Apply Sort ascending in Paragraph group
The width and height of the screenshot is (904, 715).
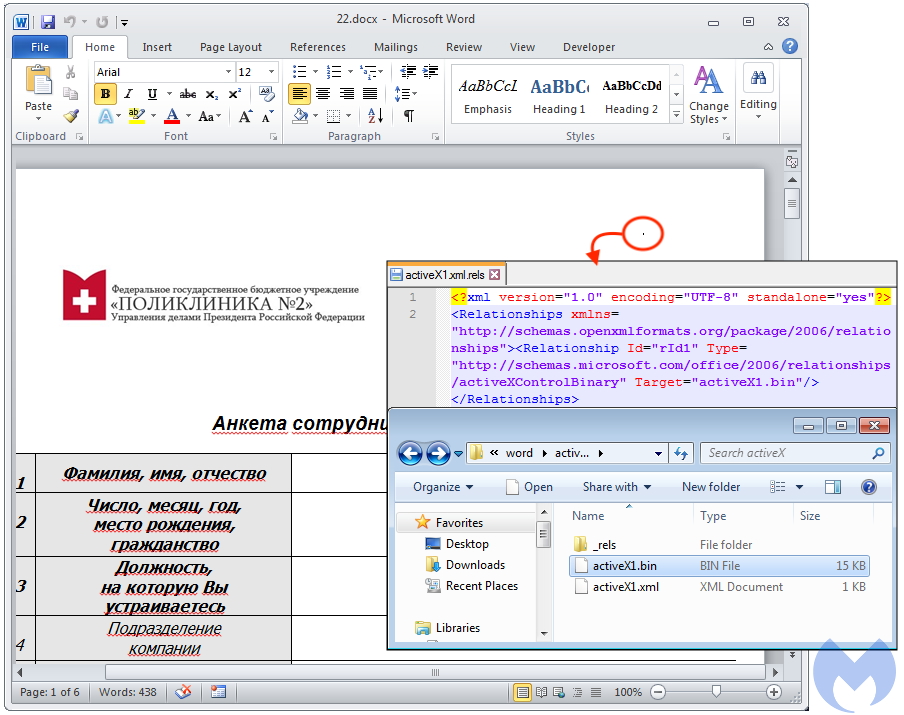(376, 114)
